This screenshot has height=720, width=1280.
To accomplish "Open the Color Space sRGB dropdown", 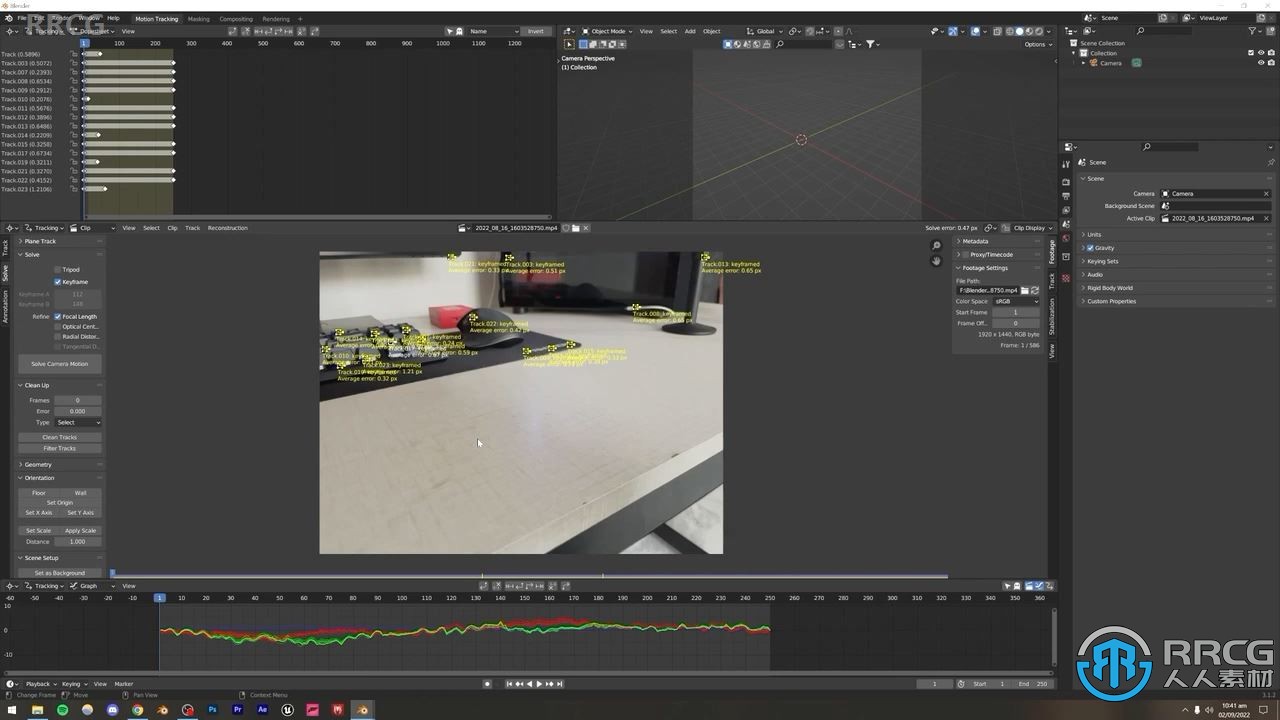I will [x=1015, y=301].
